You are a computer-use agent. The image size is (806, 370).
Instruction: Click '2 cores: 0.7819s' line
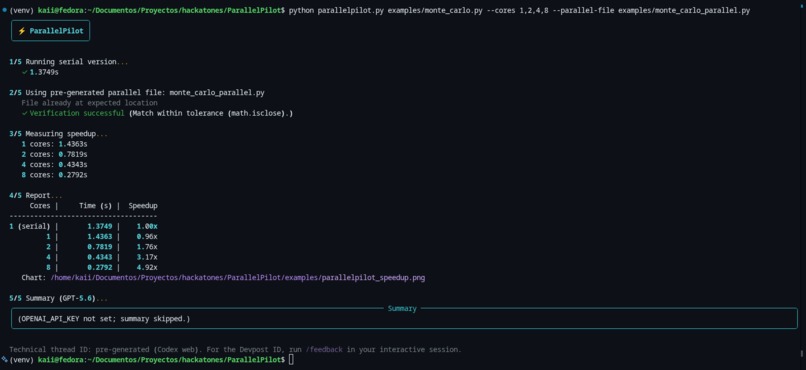click(54, 154)
